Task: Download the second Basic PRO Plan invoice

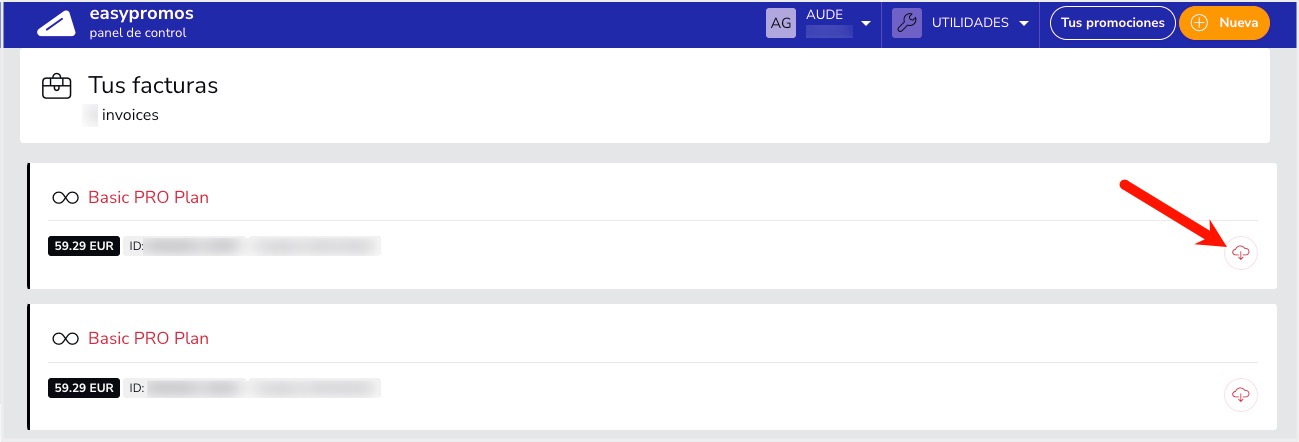Action: pyautogui.click(x=1241, y=395)
